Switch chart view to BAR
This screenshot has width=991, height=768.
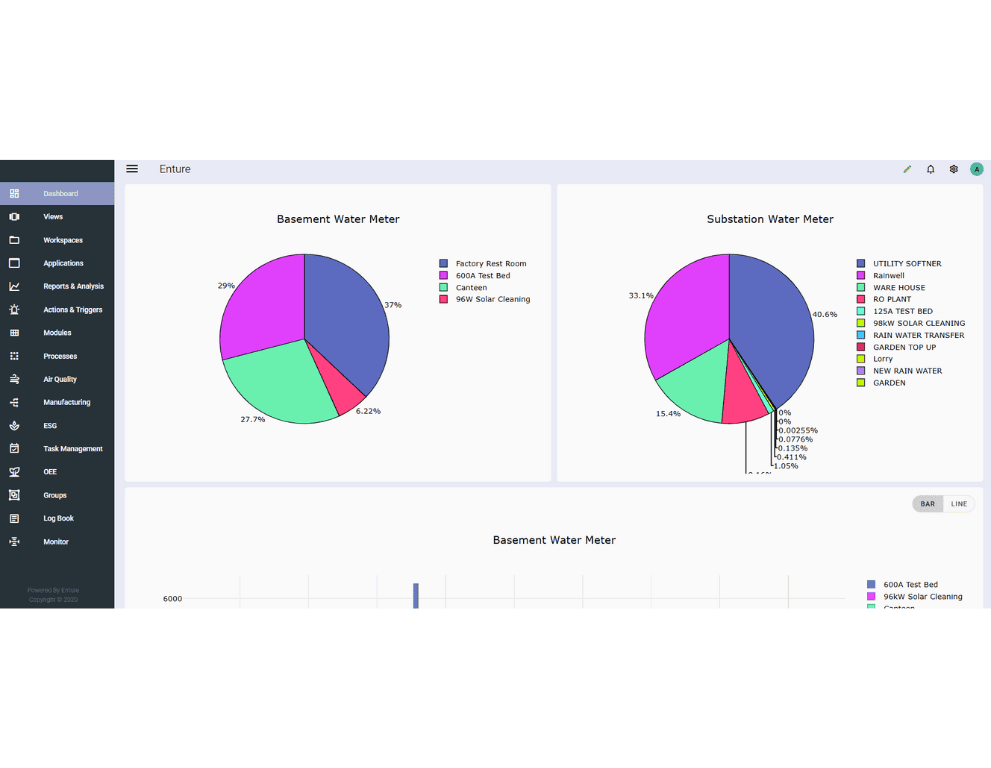tap(928, 504)
